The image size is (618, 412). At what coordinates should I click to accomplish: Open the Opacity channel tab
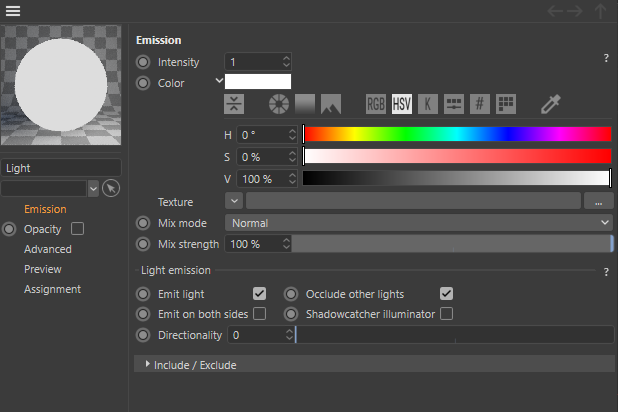point(43,229)
